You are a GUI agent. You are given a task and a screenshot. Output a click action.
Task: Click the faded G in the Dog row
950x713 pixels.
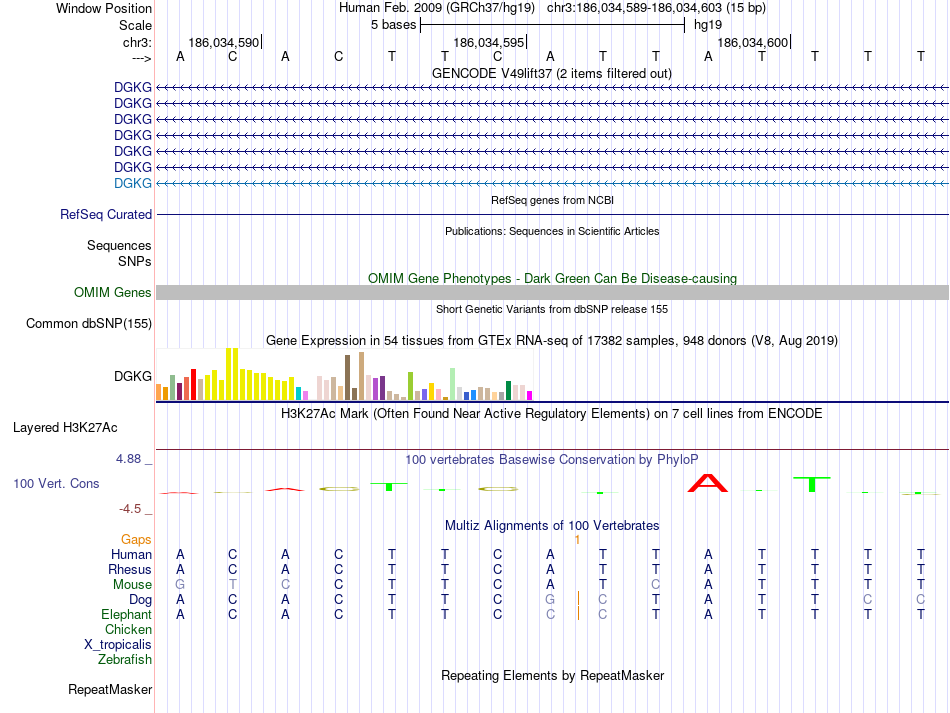pos(550,600)
